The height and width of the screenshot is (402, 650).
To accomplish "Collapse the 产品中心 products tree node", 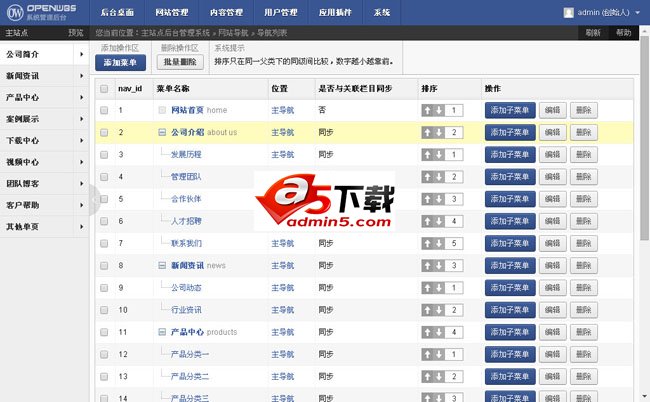I will (162, 332).
